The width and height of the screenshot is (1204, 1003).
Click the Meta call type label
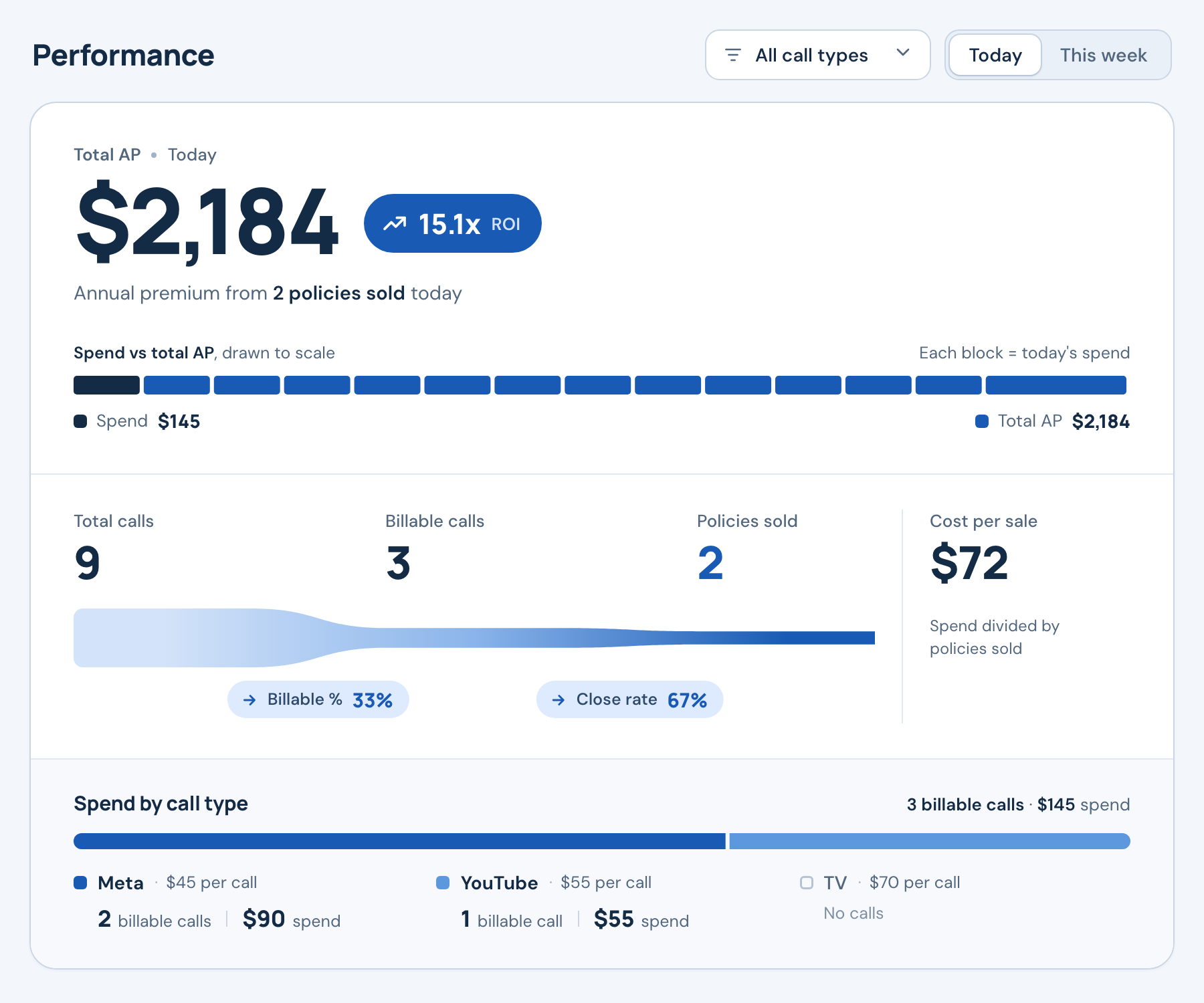[x=120, y=883]
